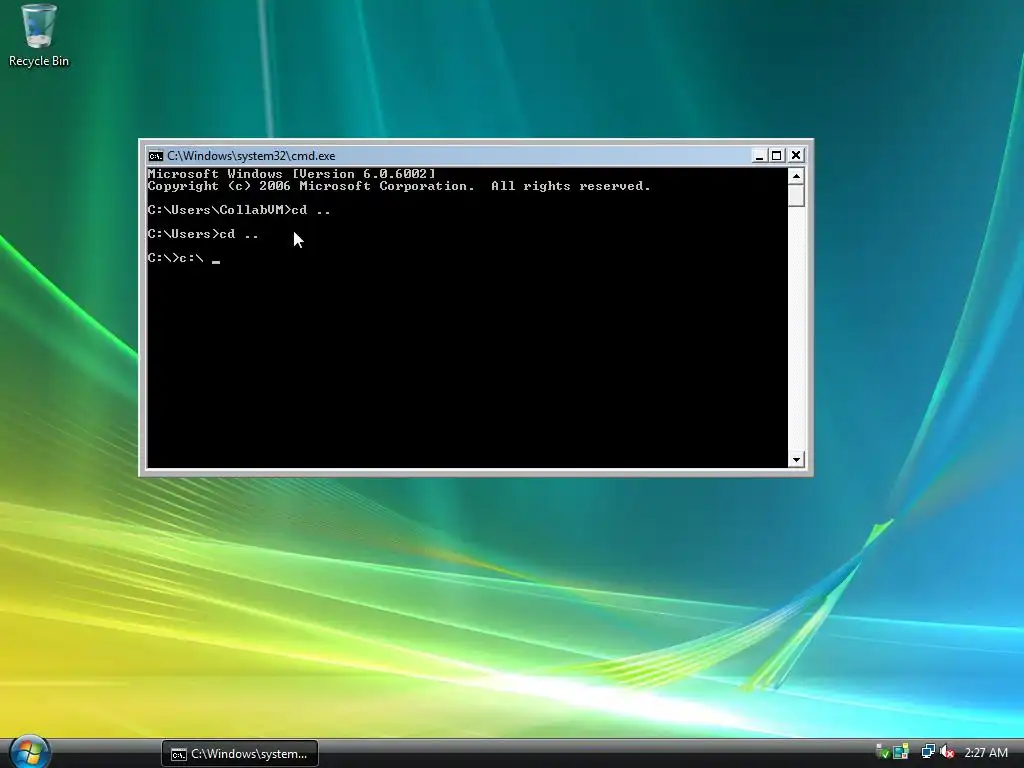Maximize the cmd.exe window

[x=776, y=155]
